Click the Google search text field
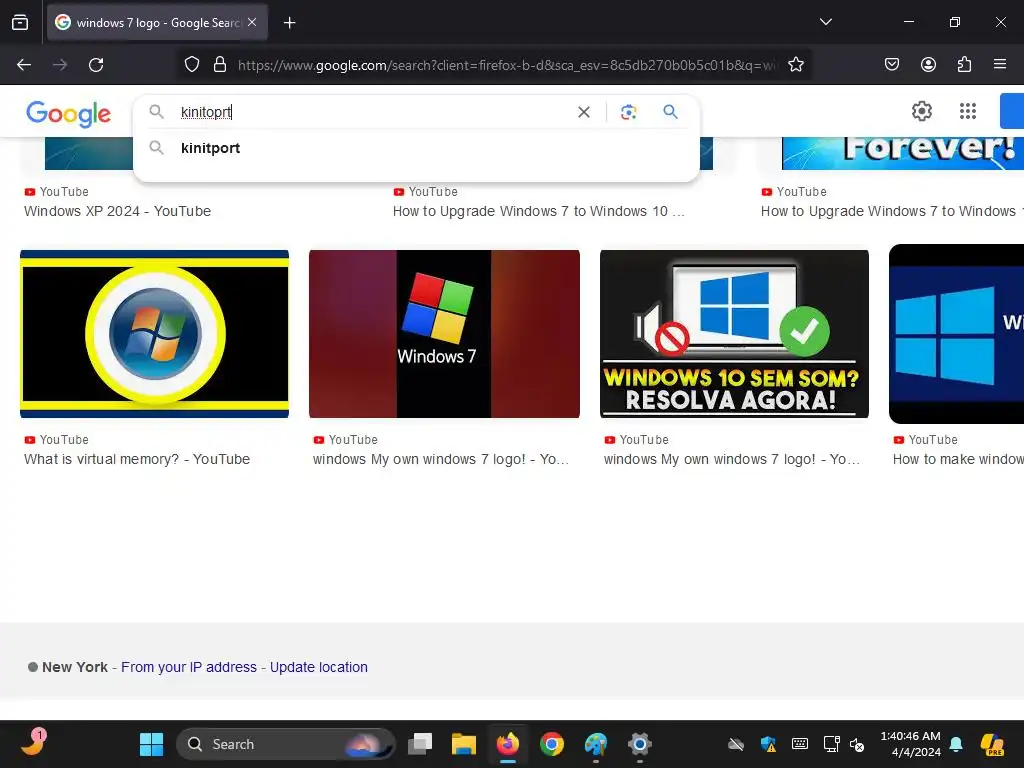Viewport: 1024px width, 768px height. point(372,112)
